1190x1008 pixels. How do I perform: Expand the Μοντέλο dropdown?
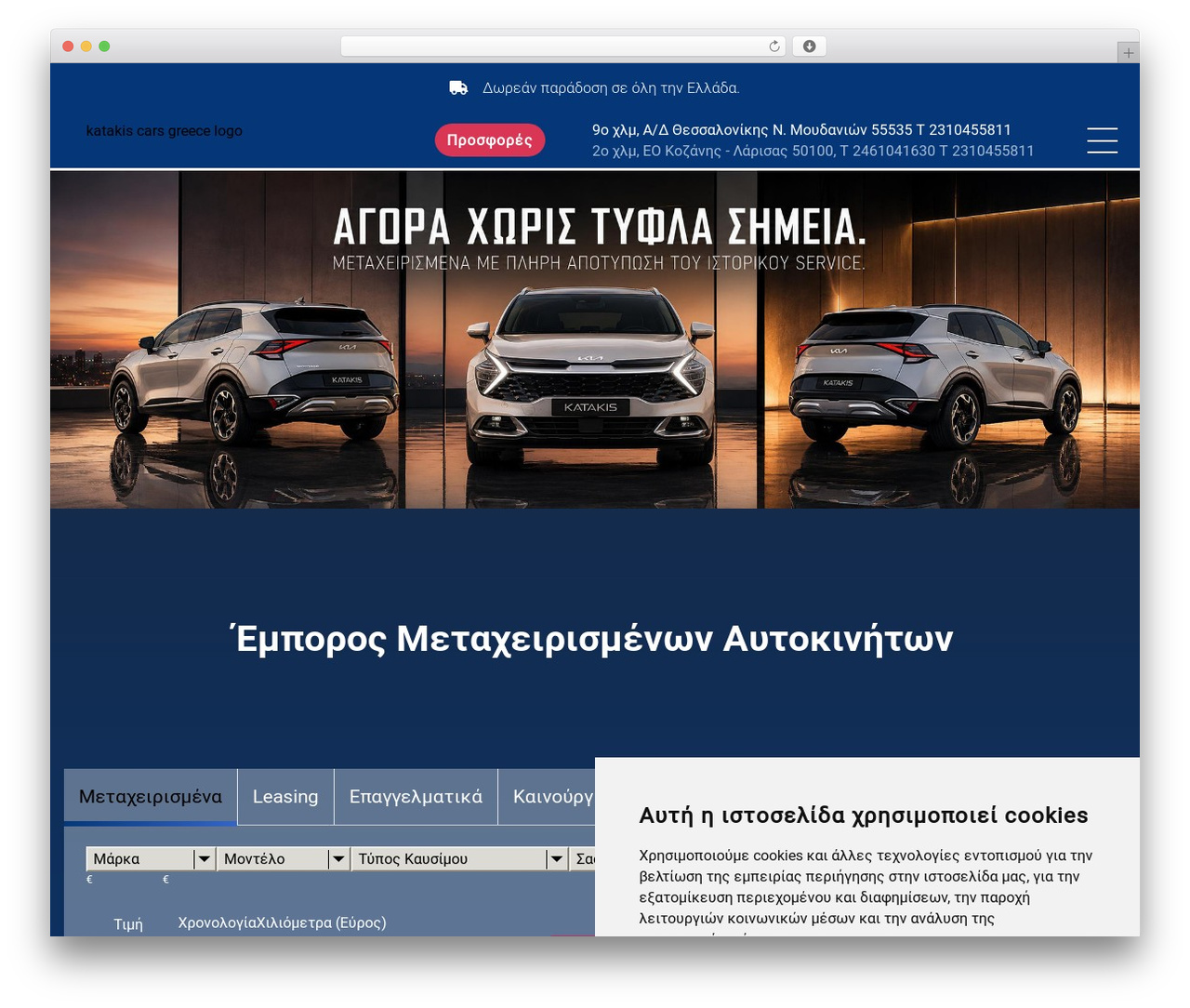coord(284,858)
